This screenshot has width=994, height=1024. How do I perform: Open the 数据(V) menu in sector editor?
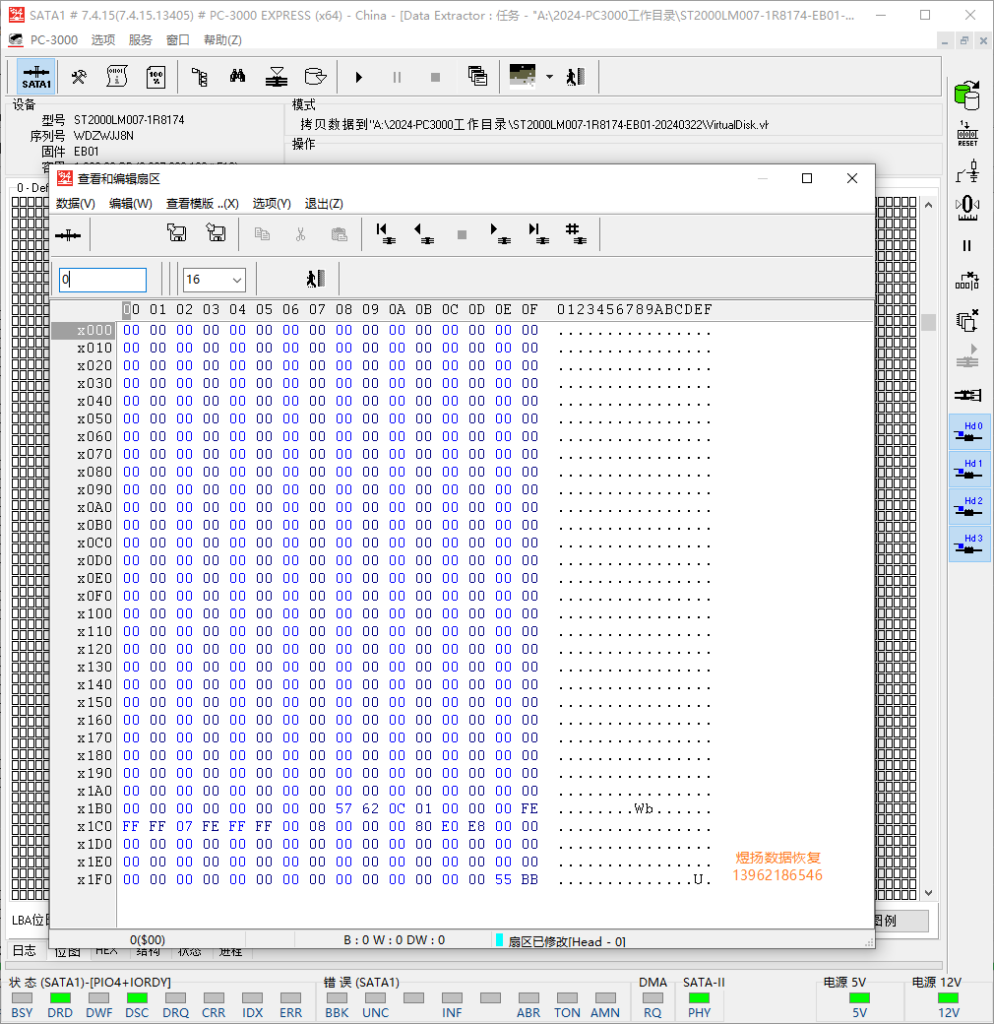pos(76,204)
